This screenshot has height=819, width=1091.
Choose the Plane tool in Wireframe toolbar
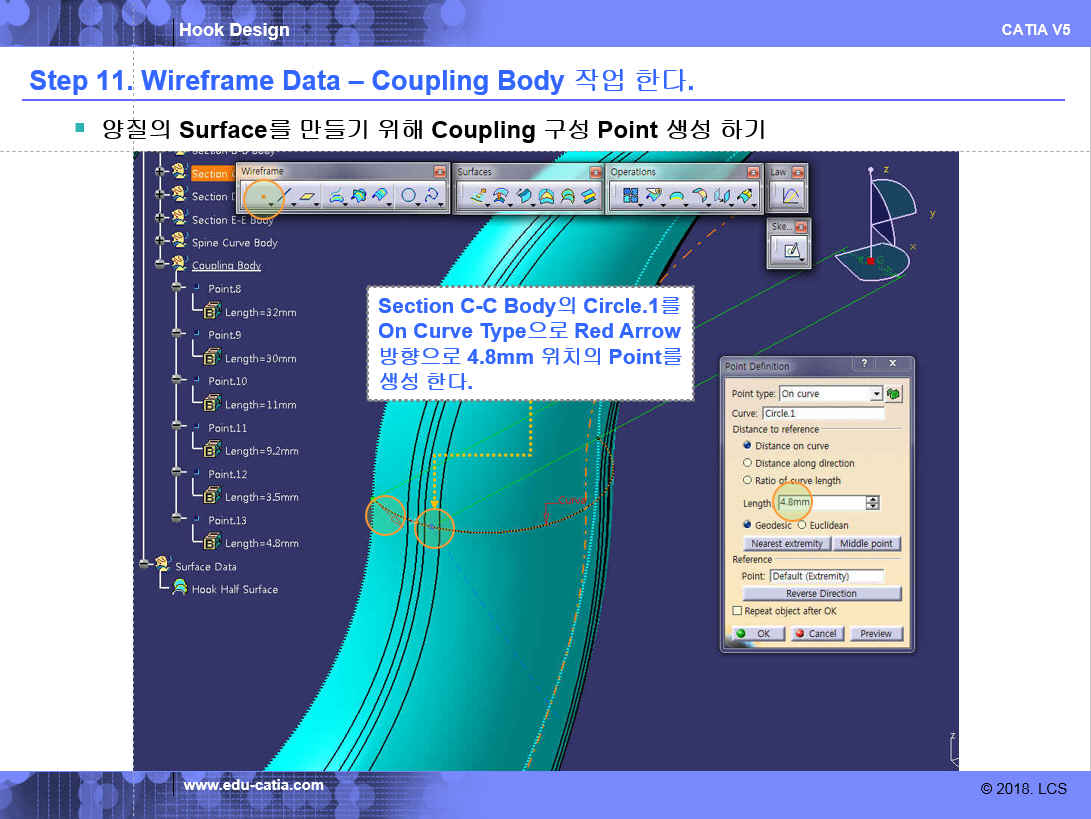point(307,197)
